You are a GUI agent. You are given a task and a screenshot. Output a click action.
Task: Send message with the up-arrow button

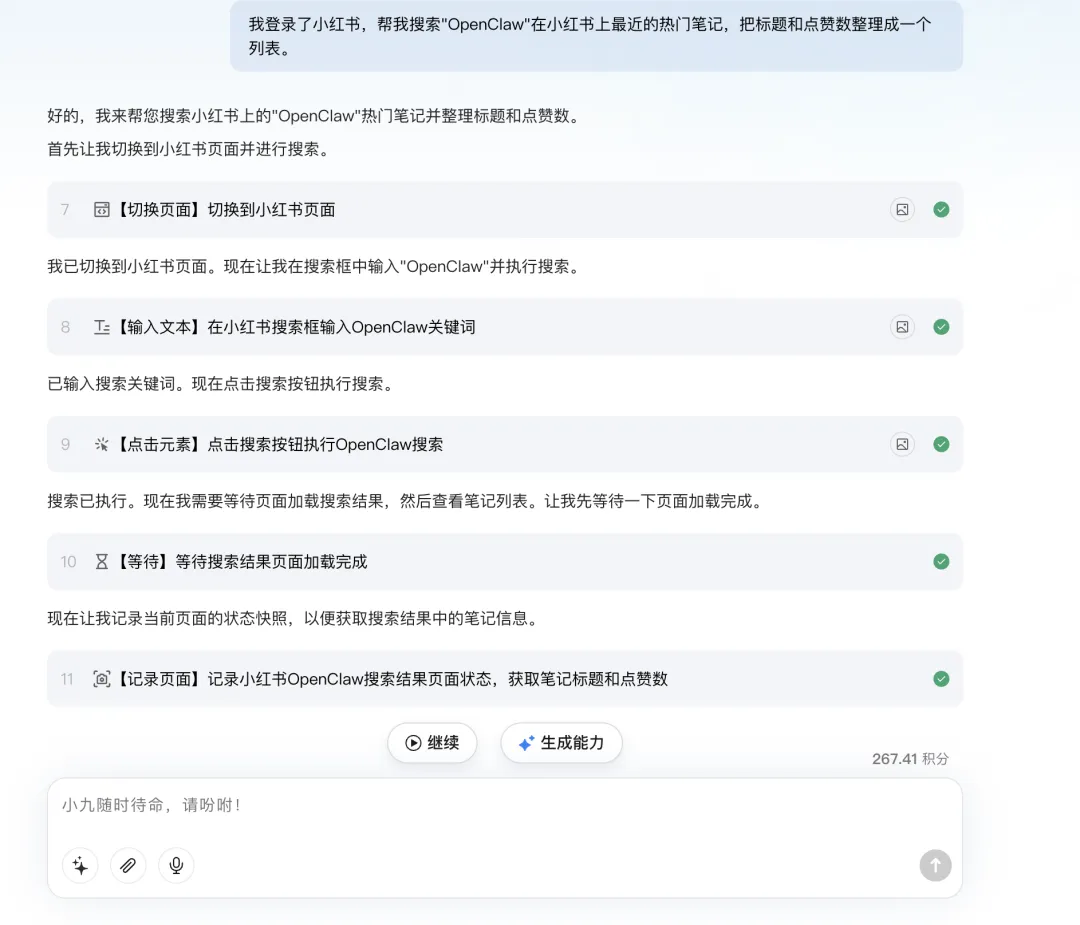(935, 865)
